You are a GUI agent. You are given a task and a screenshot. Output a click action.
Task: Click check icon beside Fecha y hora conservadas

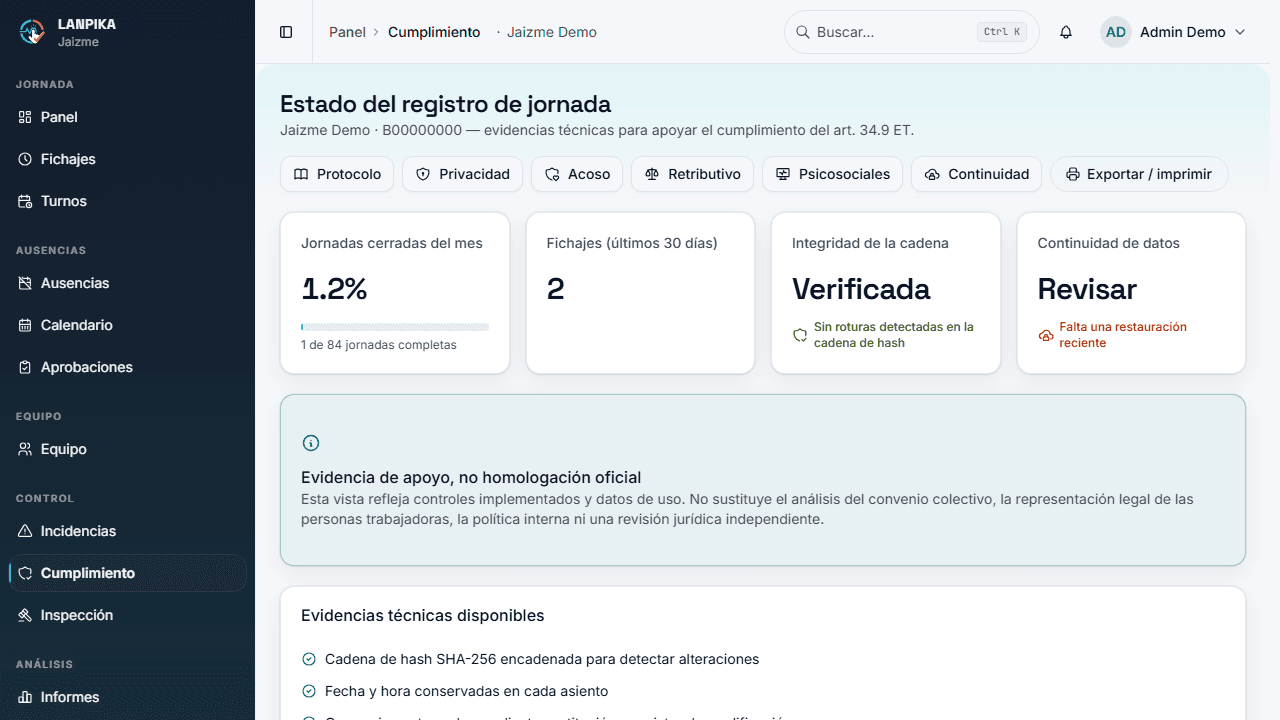(x=309, y=691)
